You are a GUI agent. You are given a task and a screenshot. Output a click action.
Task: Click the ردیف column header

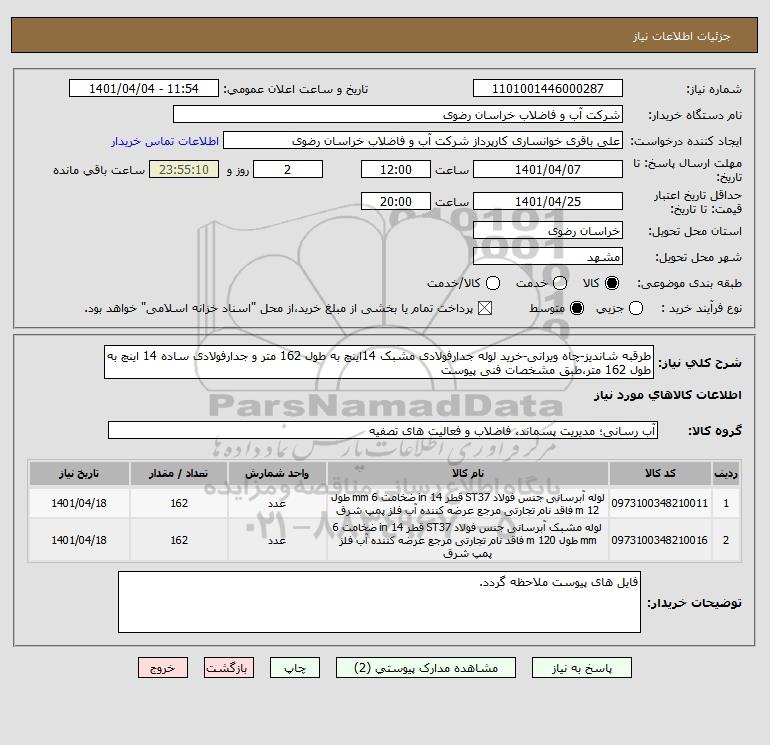click(x=726, y=473)
